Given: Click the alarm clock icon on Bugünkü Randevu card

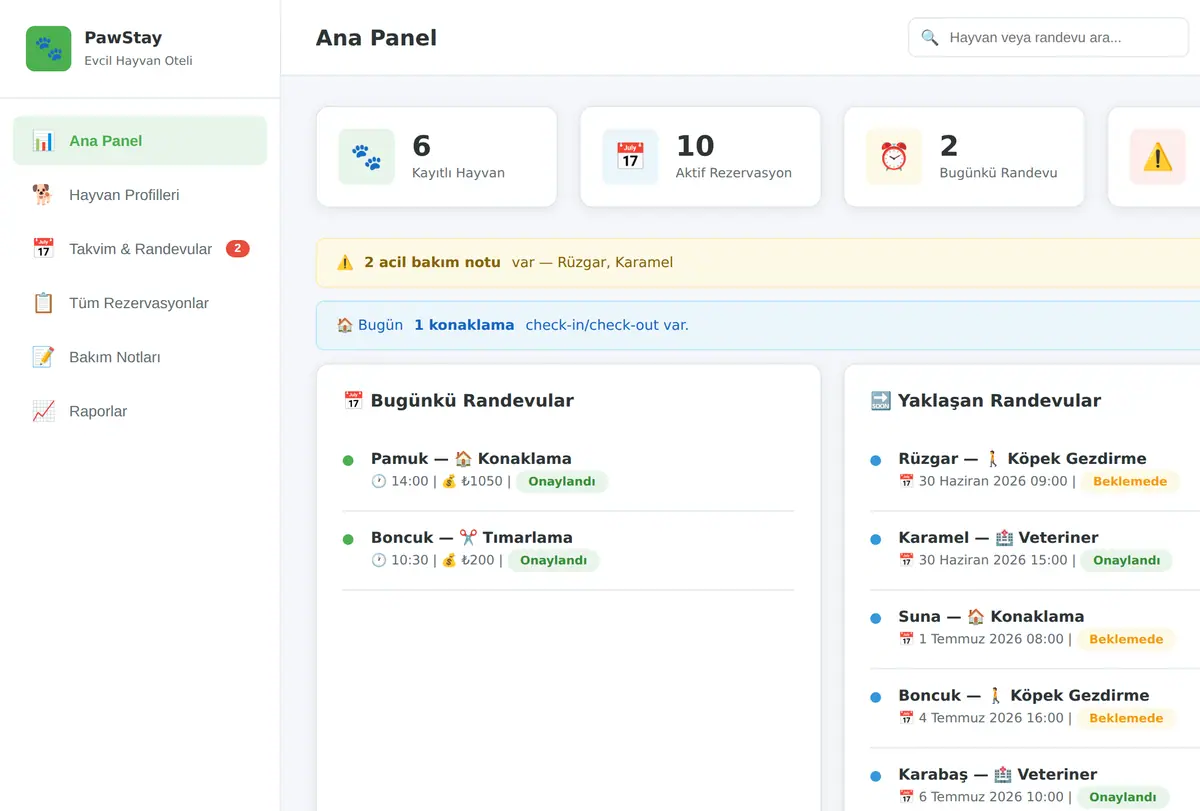Looking at the screenshot, I should 894,157.
